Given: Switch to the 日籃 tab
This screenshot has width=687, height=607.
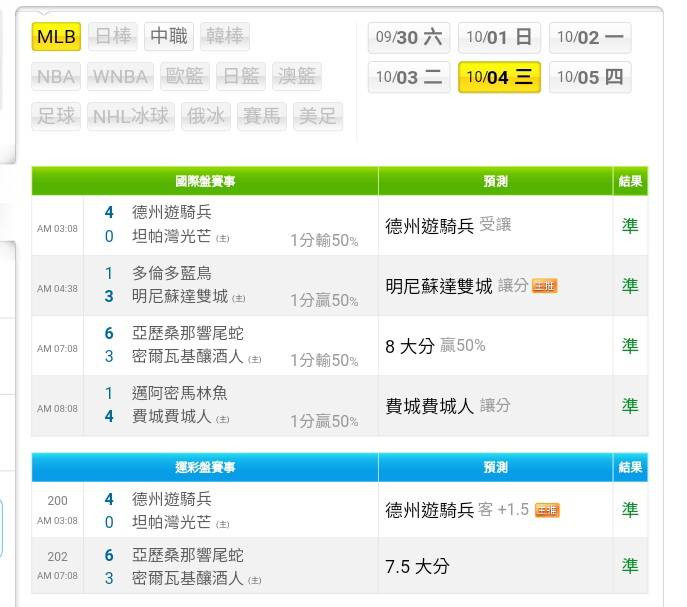Looking at the screenshot, I should tap(241, 76).
